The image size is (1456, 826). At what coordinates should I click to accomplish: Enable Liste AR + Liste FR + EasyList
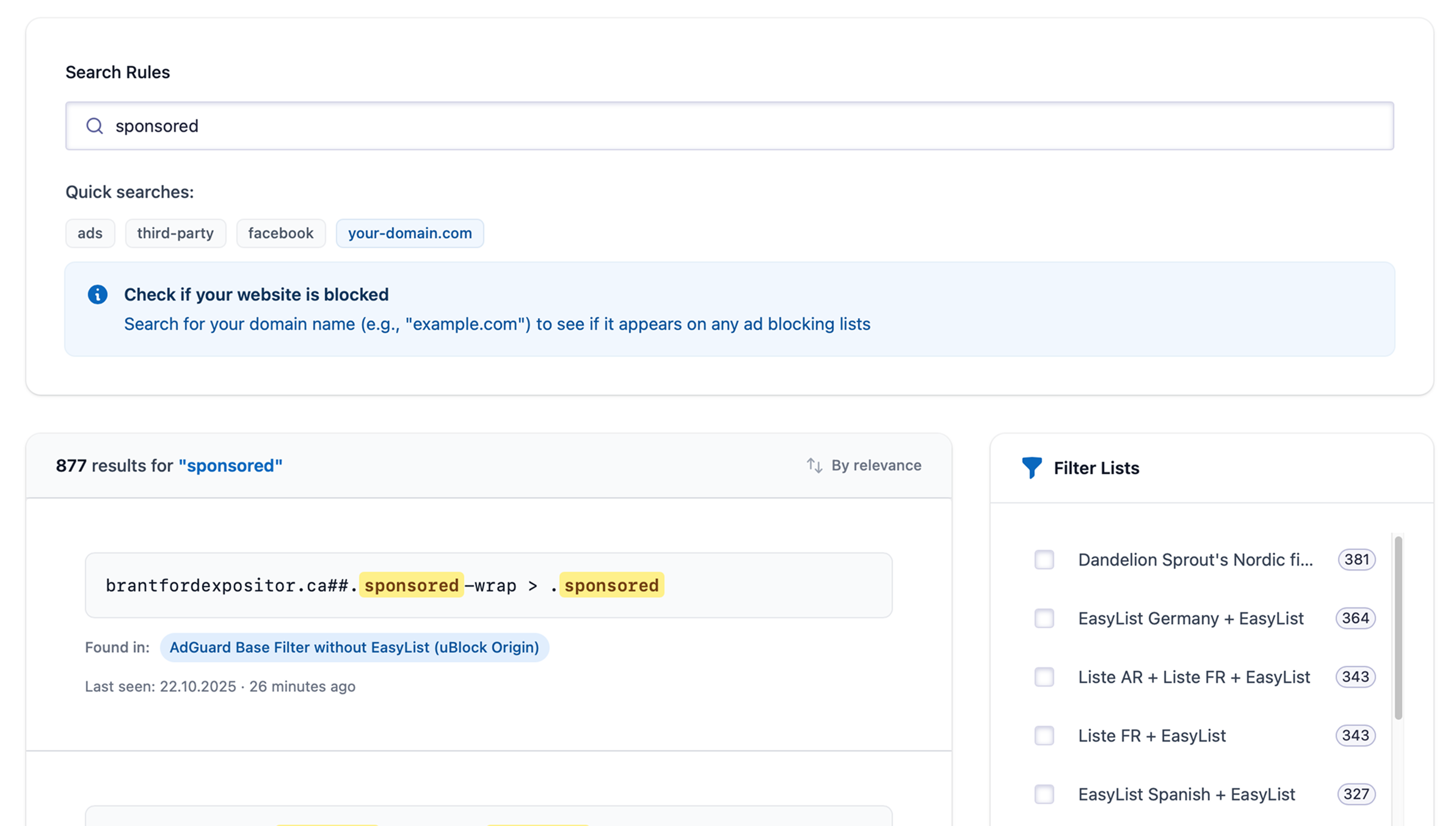coord(1044,677)
